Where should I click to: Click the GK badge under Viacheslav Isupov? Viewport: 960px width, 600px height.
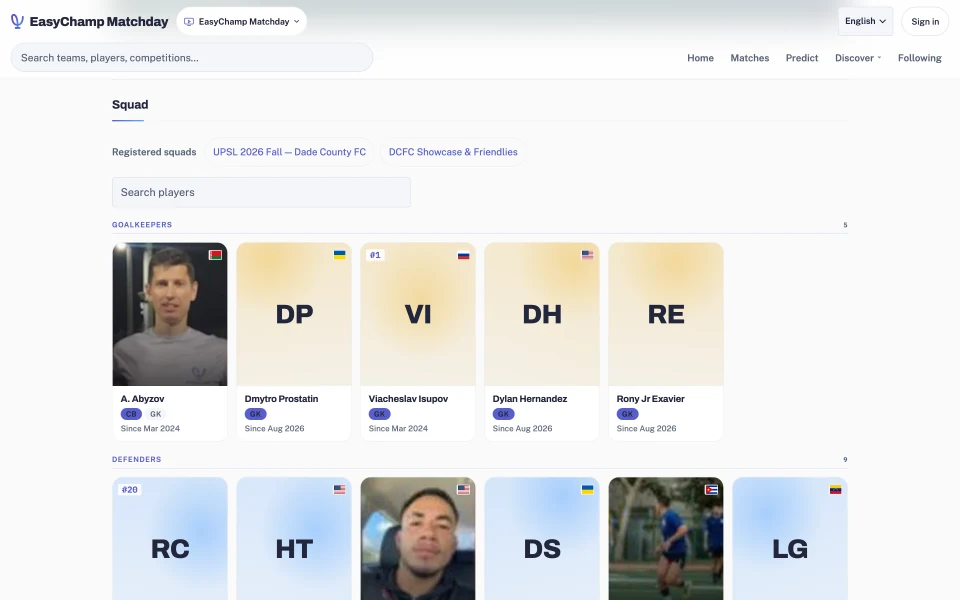tap(380, 414)
